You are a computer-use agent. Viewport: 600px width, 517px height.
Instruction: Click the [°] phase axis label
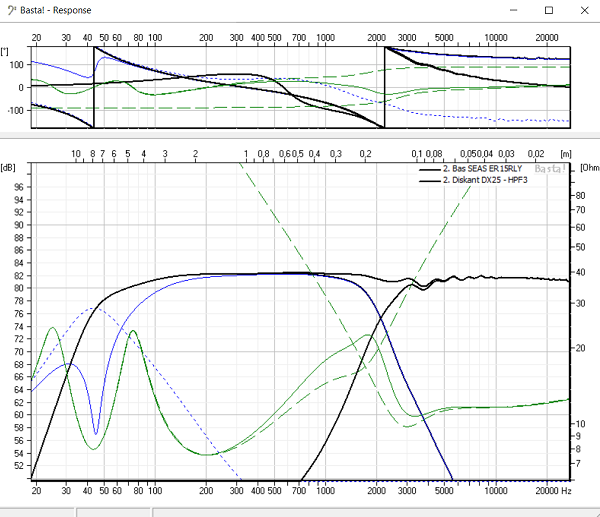point(7,50)
